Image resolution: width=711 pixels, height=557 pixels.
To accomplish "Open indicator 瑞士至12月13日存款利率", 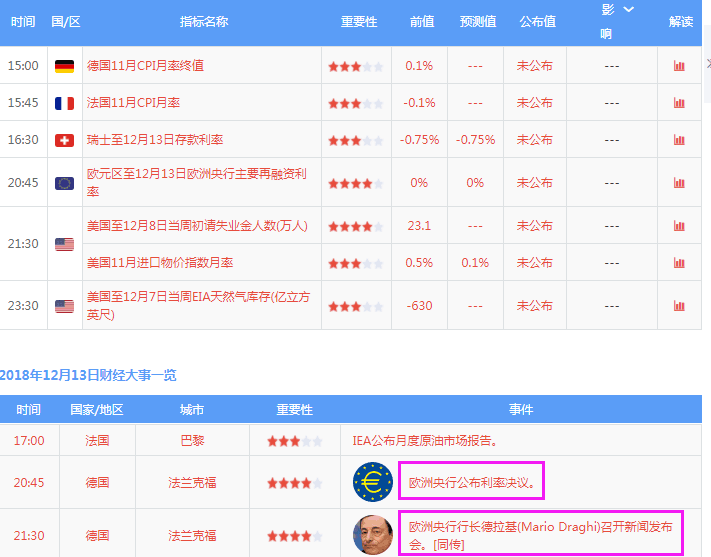I will click(x=155, y=140).
